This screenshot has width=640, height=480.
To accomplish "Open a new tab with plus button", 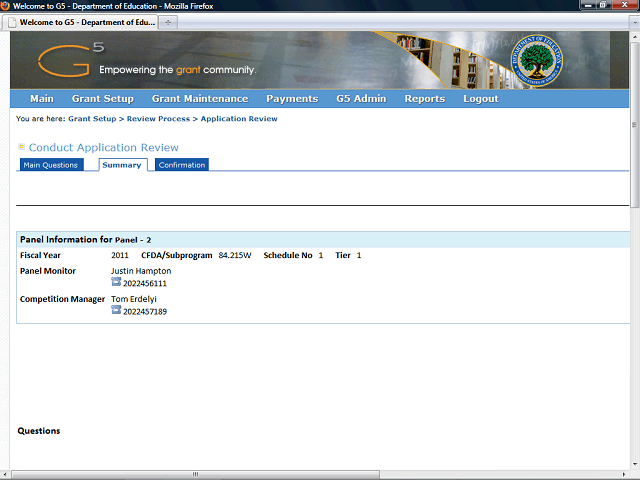I will [168, 22].
